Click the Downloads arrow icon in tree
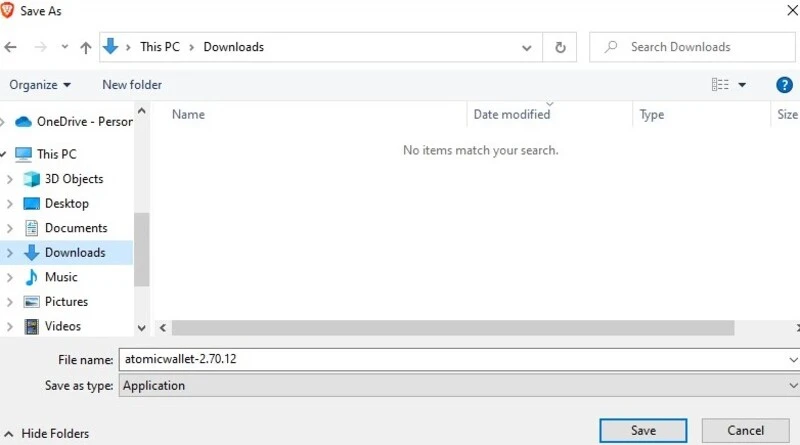This screenshot has width=800, height=445. point(32,253)
